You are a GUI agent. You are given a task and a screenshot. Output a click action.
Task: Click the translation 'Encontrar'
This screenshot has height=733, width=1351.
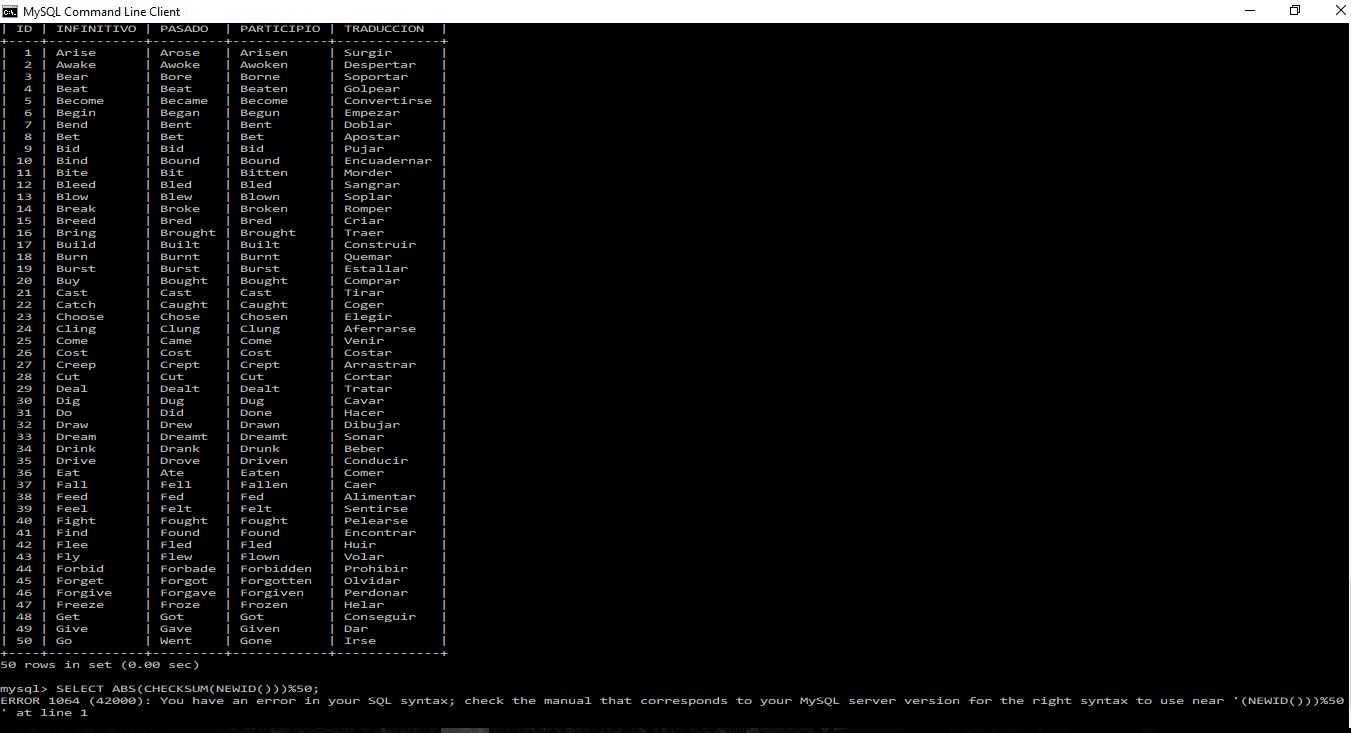[380, 533]
